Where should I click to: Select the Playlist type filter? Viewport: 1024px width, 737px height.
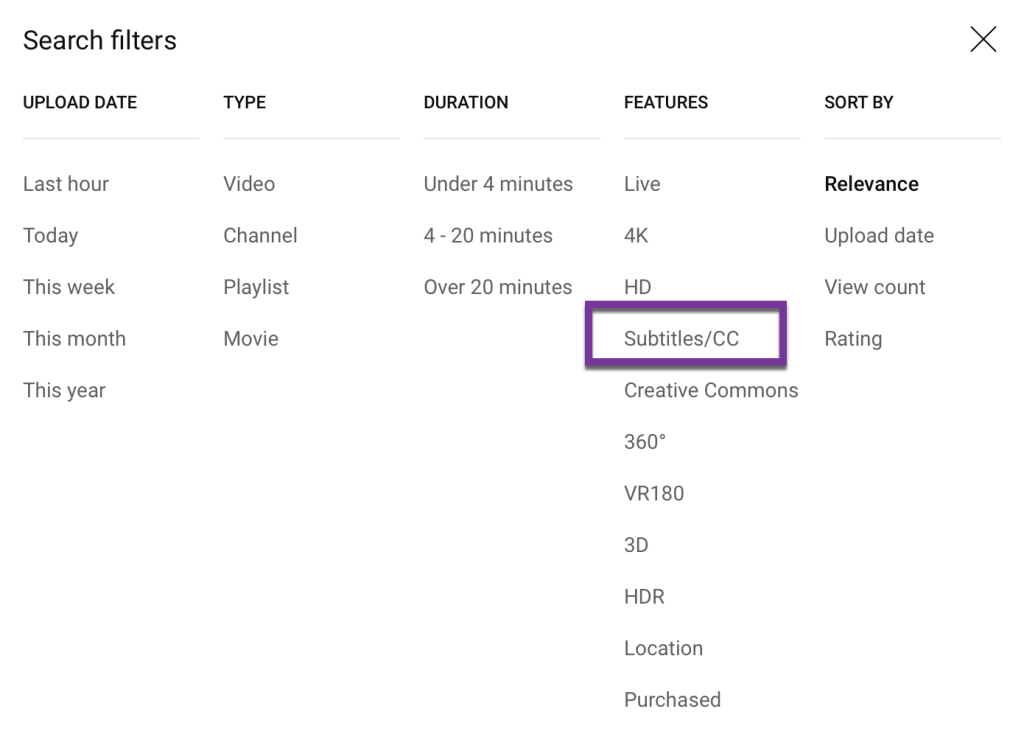click(x=256, y=287)
